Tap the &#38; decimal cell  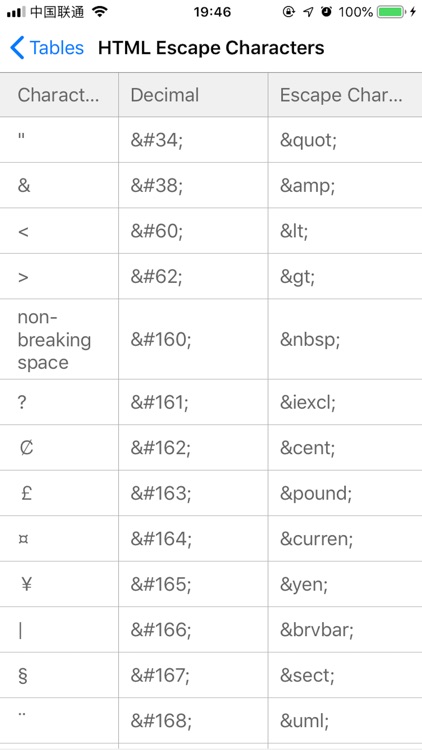[193, 185]
